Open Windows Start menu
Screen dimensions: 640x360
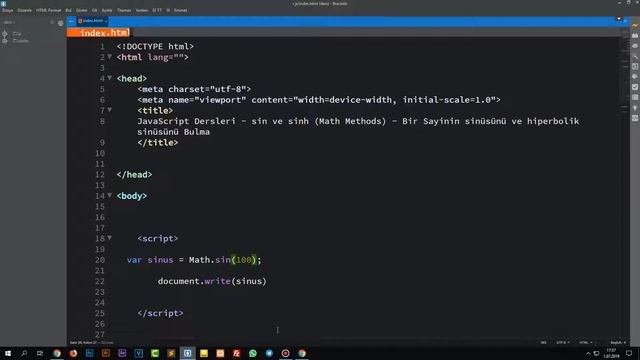click(x=8, y=353)
